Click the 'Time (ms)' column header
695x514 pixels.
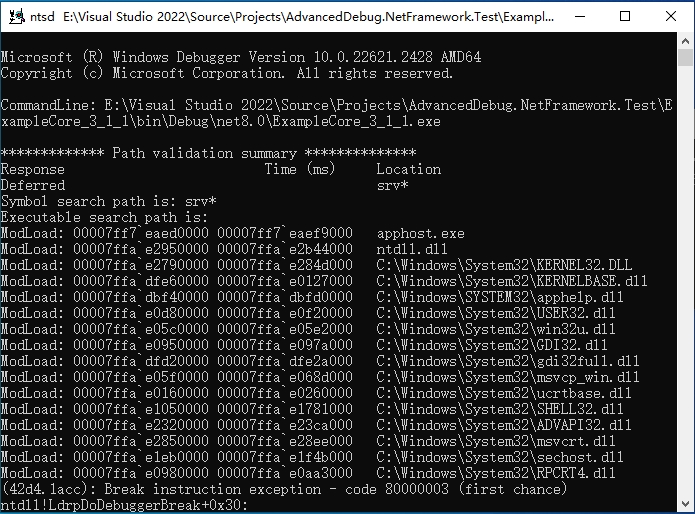tap(300, 169)
